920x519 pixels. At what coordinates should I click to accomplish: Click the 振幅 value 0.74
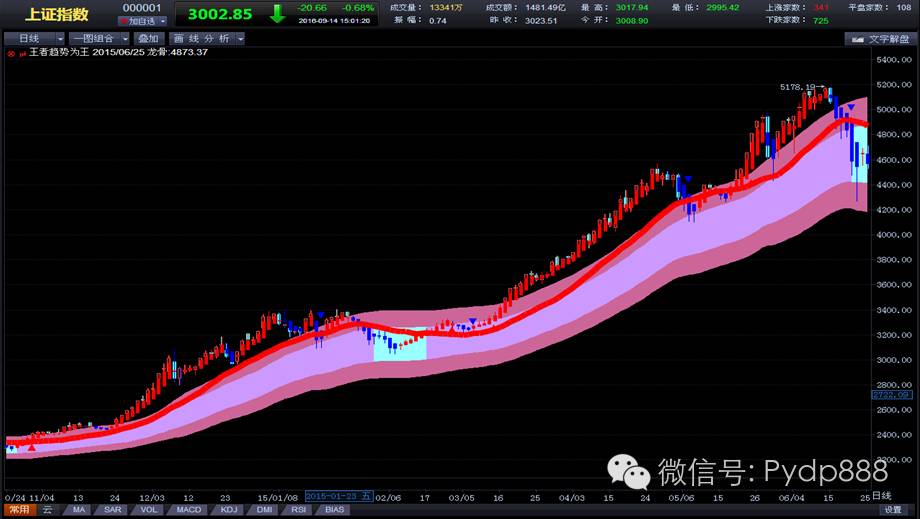pos(438,21)
